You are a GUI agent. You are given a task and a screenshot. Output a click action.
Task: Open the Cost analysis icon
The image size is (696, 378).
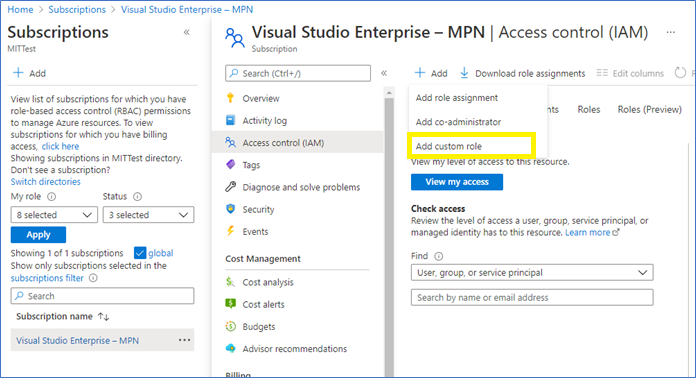(230, 282)
